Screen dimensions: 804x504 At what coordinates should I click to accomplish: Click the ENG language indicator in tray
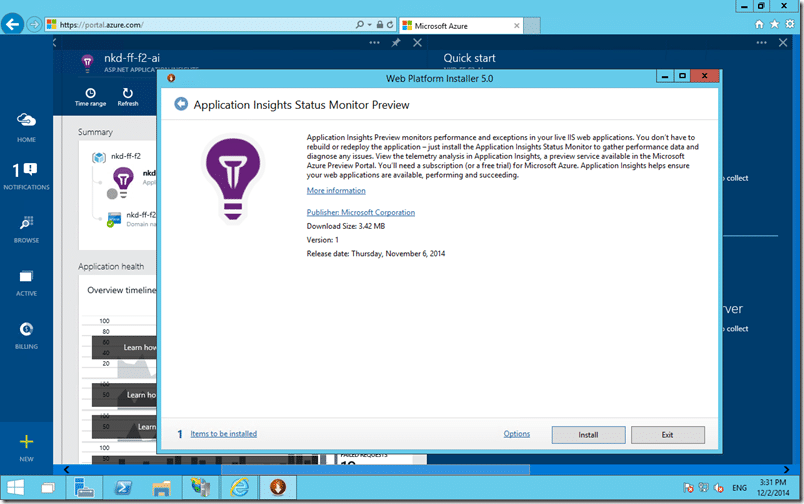tap(739, 488)
